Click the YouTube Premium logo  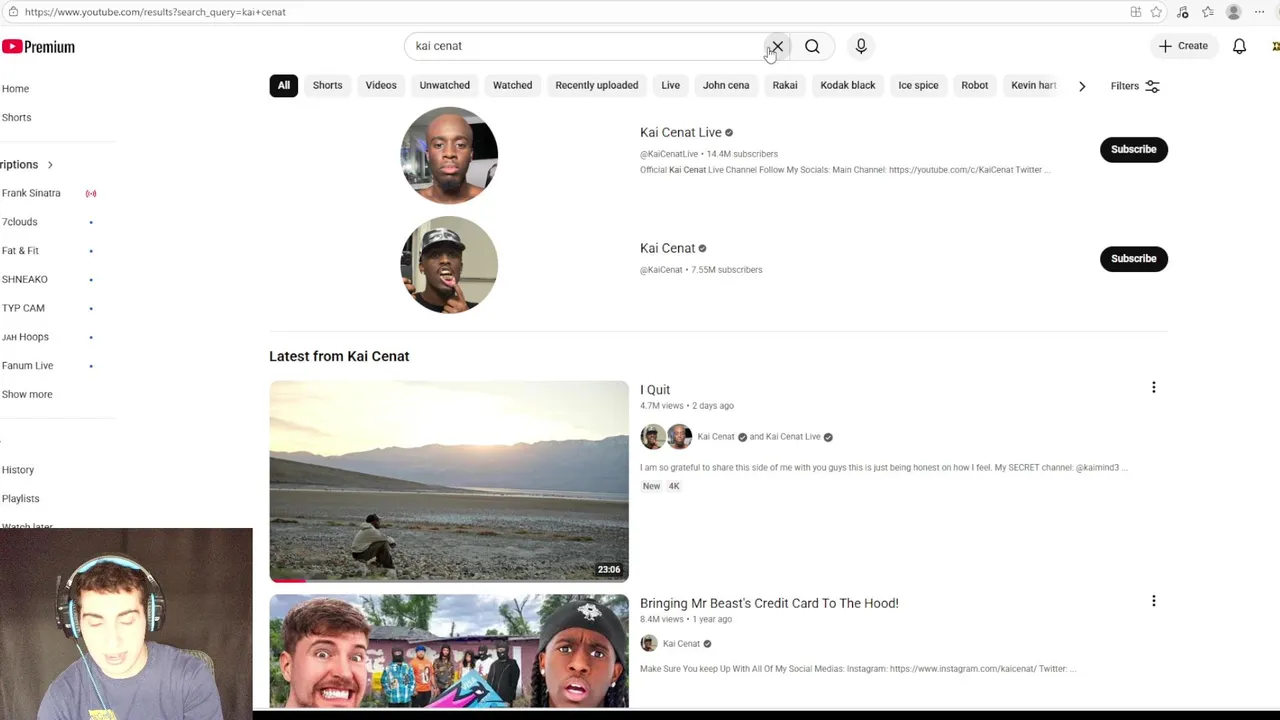(38, 47)
